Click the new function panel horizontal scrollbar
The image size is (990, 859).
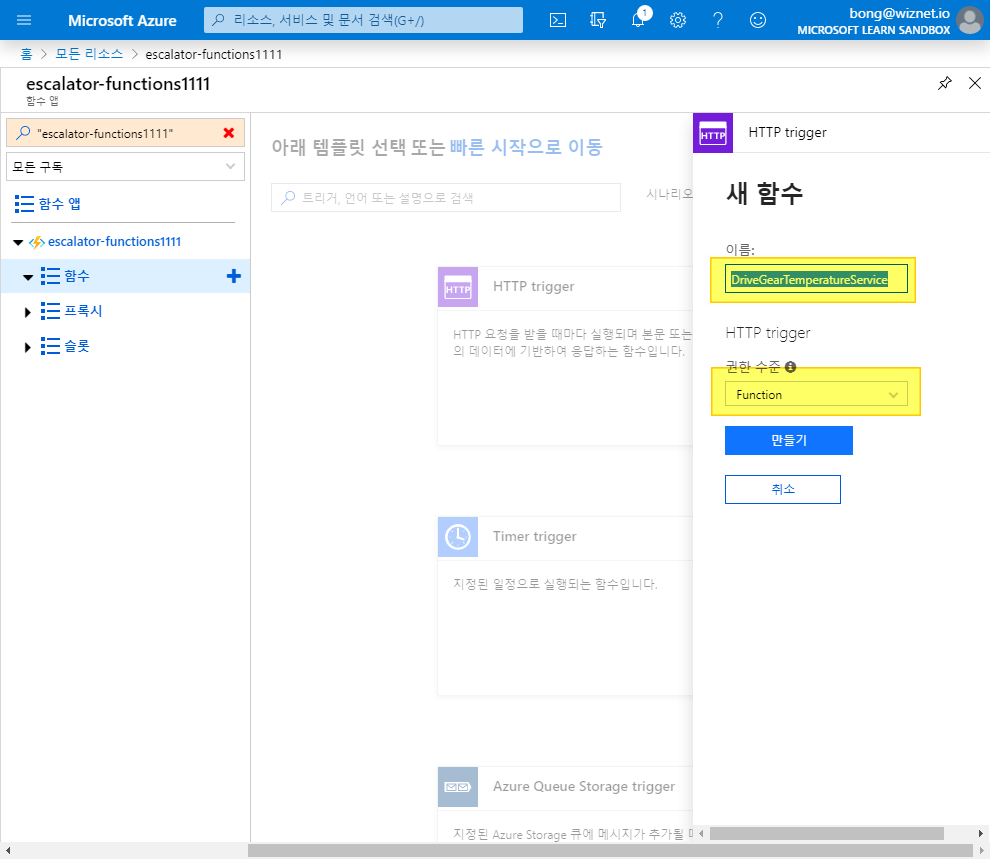[x=826, y=834]
